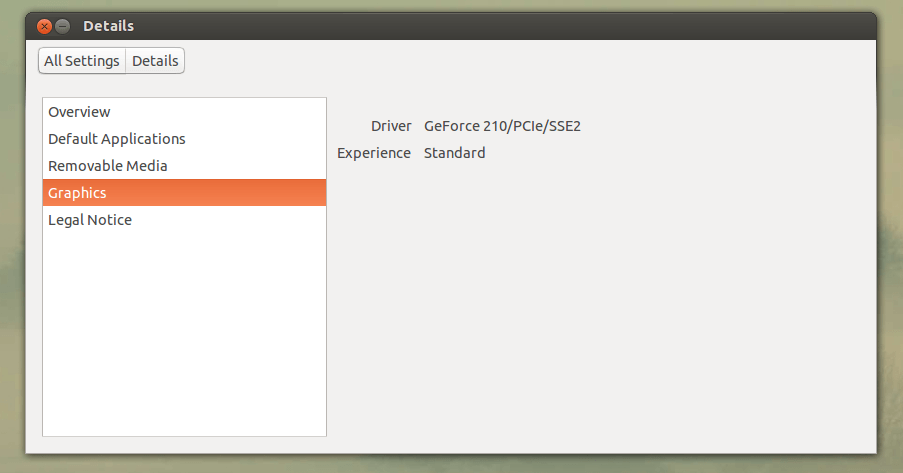The height and width of the screenshot is (473, 903).
Task: Select Default Applications in sidebar
Action: click(x=116, y=139)
